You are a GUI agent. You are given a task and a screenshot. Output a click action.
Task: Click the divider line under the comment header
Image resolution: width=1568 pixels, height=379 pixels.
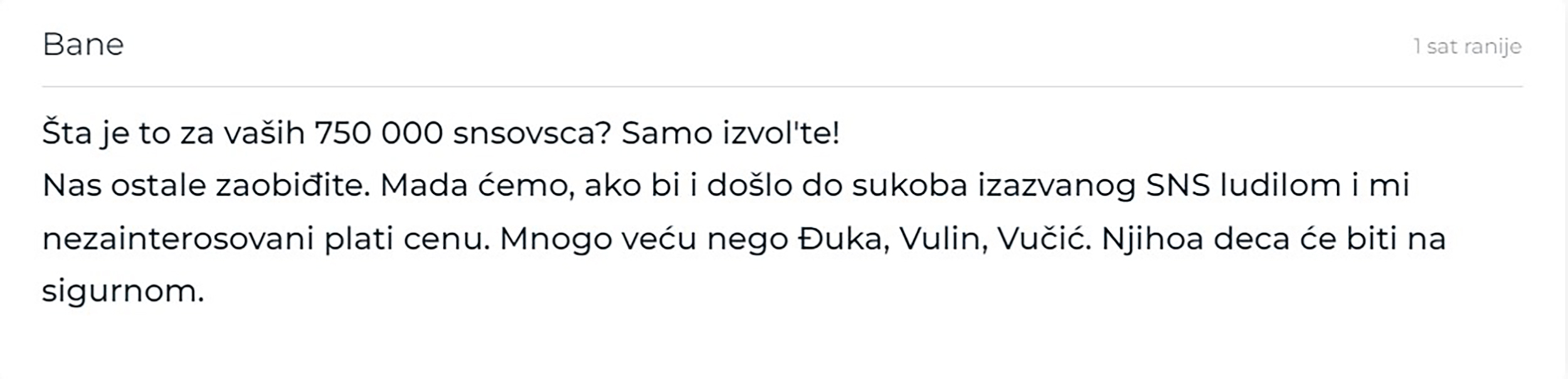tap(781, 87)
